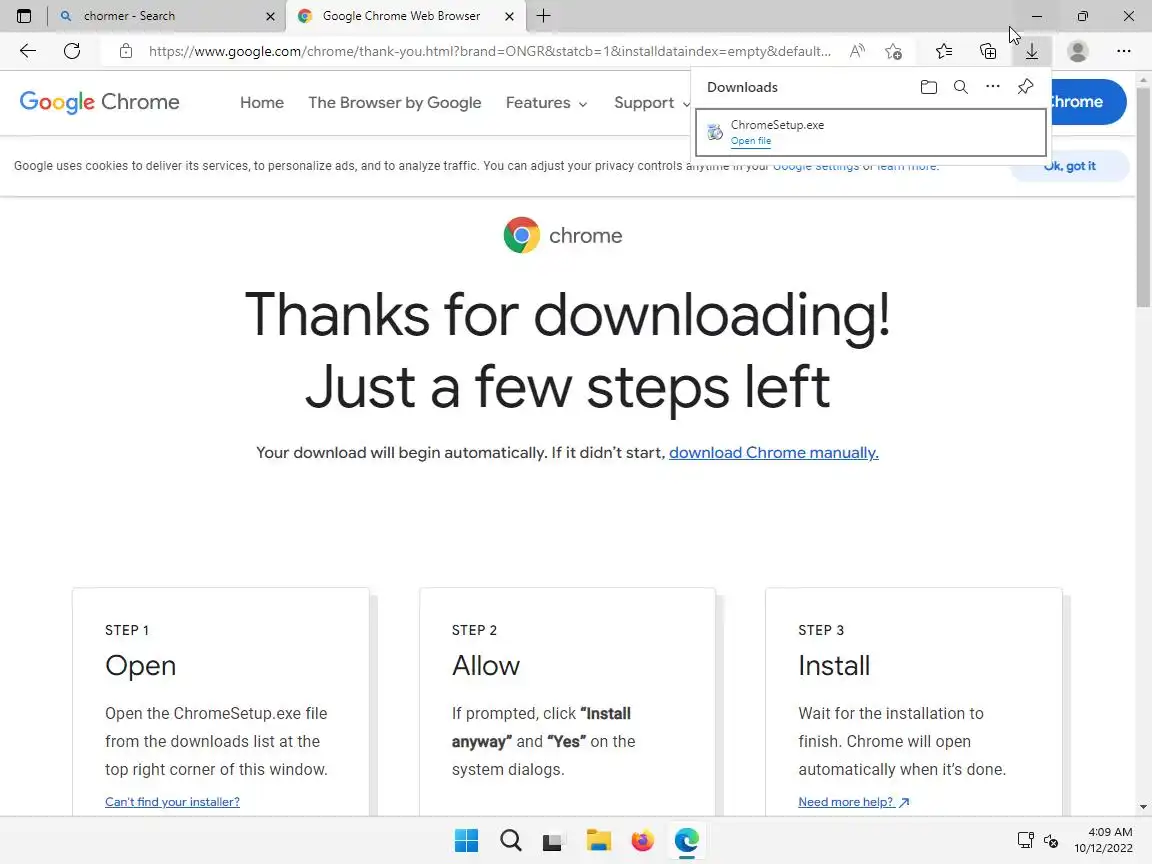Click the STEP 1 Open heading
The image size is (1152, 864).
pyautogui.click(x=140, y=666)
